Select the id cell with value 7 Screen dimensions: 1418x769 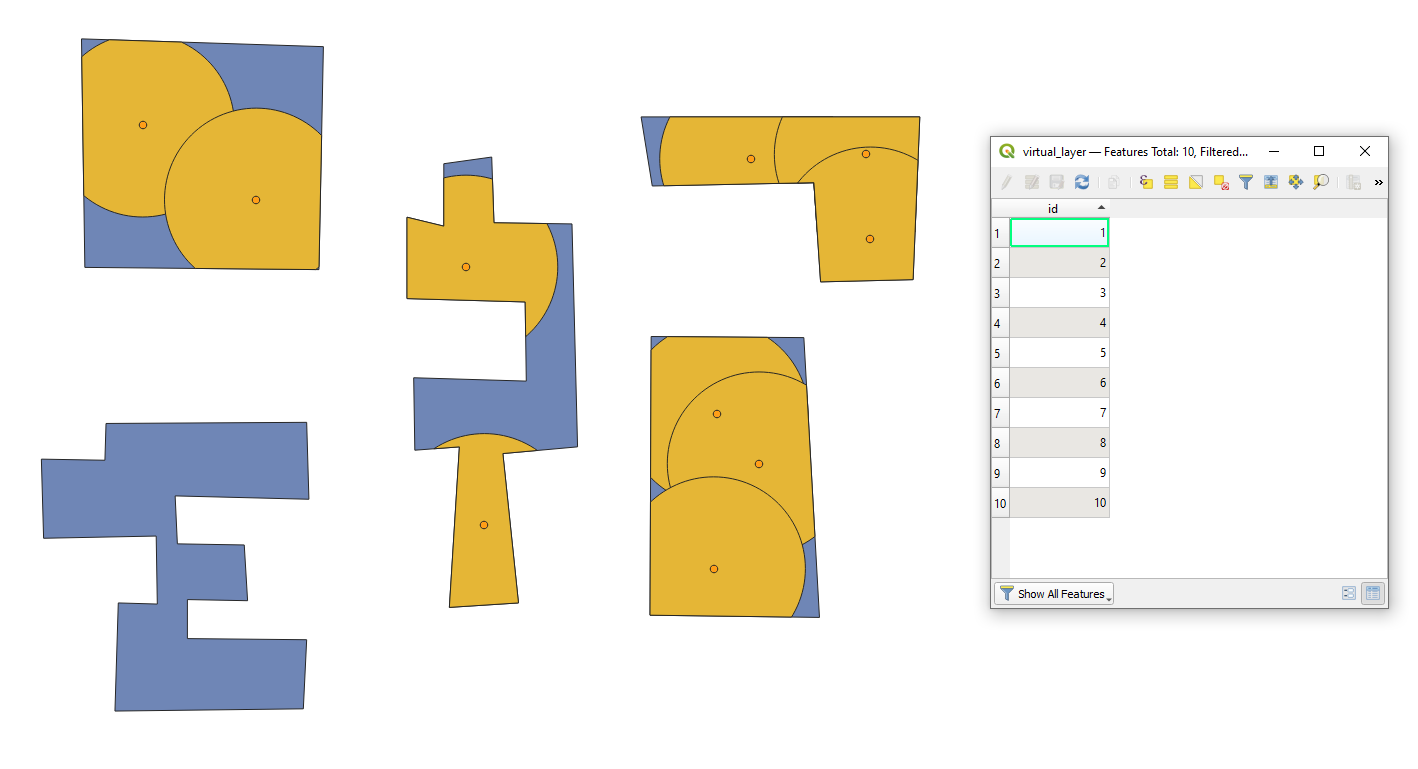pyautogui.click(x=1060, y=413)
